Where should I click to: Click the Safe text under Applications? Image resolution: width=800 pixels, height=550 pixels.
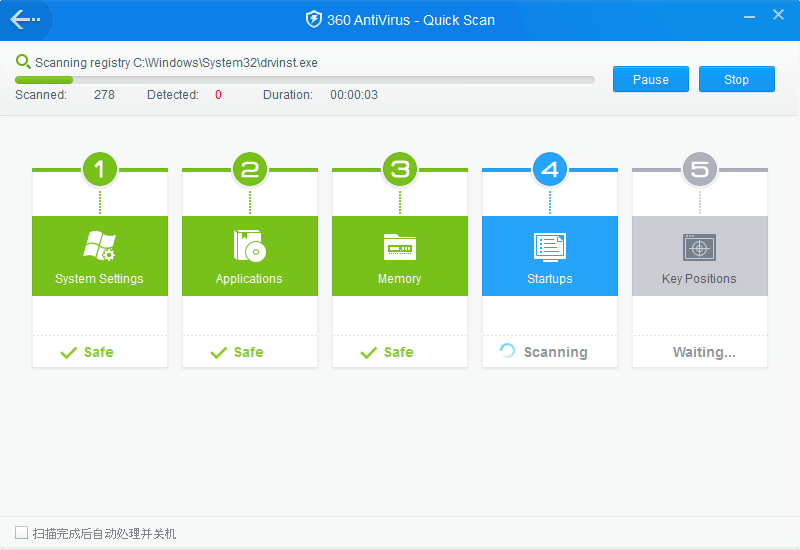[248, 352]
